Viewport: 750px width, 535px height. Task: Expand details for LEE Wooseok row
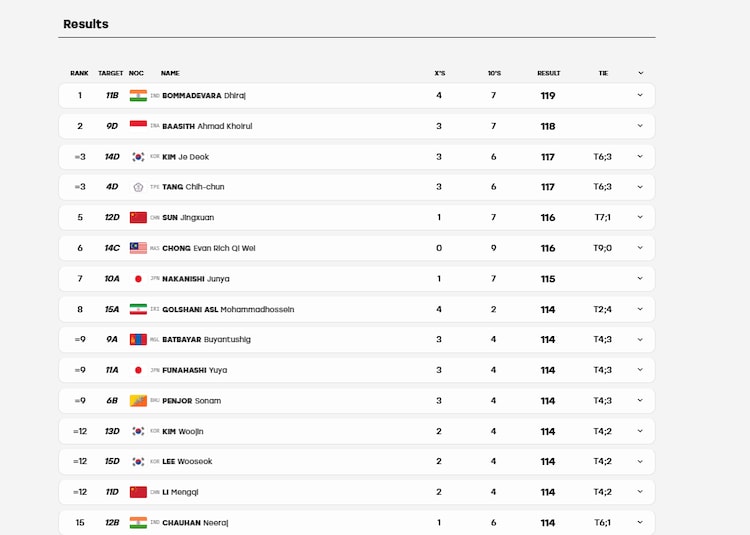640,461
